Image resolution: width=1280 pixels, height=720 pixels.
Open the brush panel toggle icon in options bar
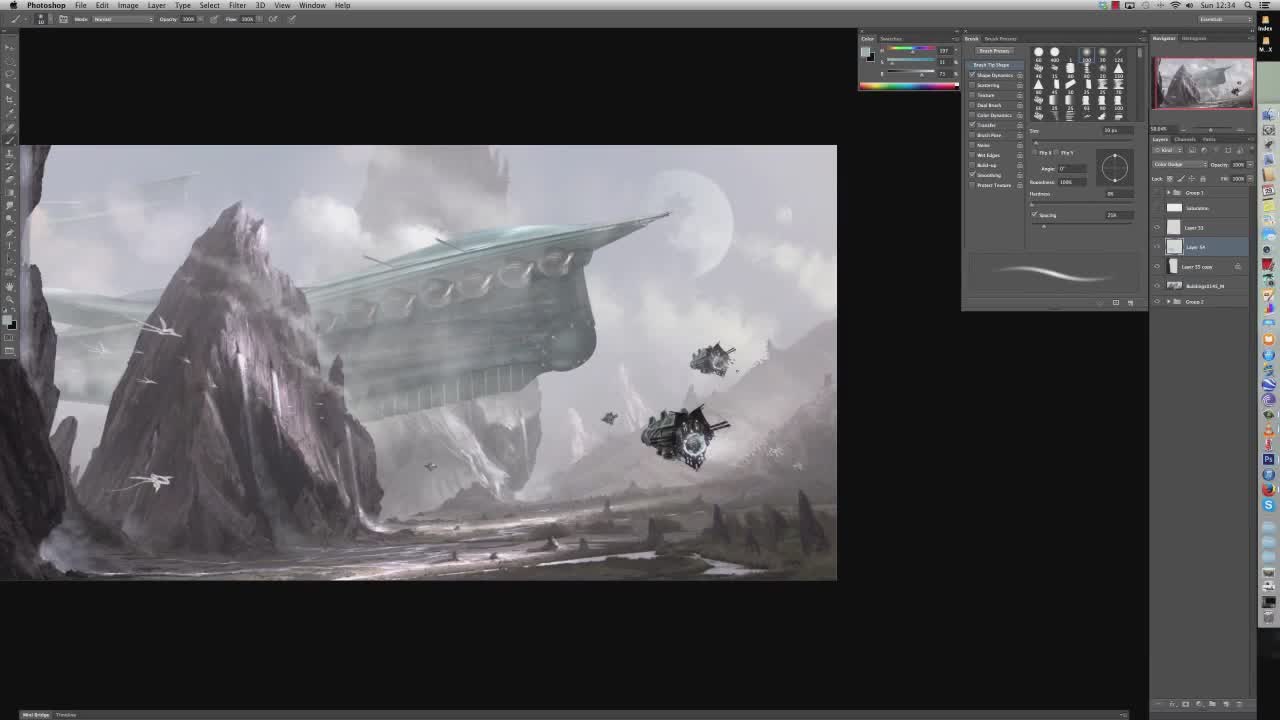pyautogui.click(x=63, y=19)
